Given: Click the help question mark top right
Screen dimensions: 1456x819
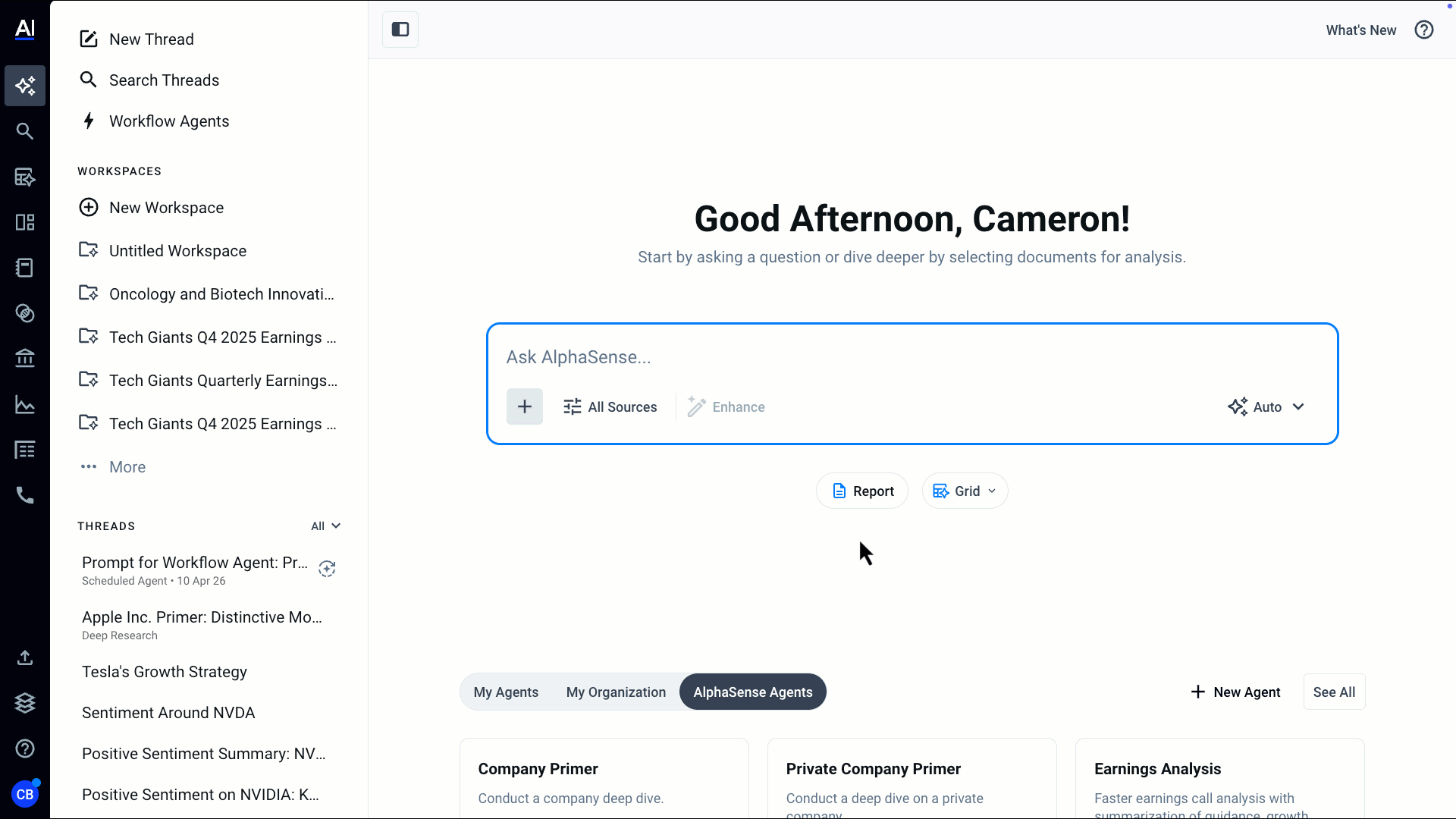Looking at the screenshot, I should 1424,30.
